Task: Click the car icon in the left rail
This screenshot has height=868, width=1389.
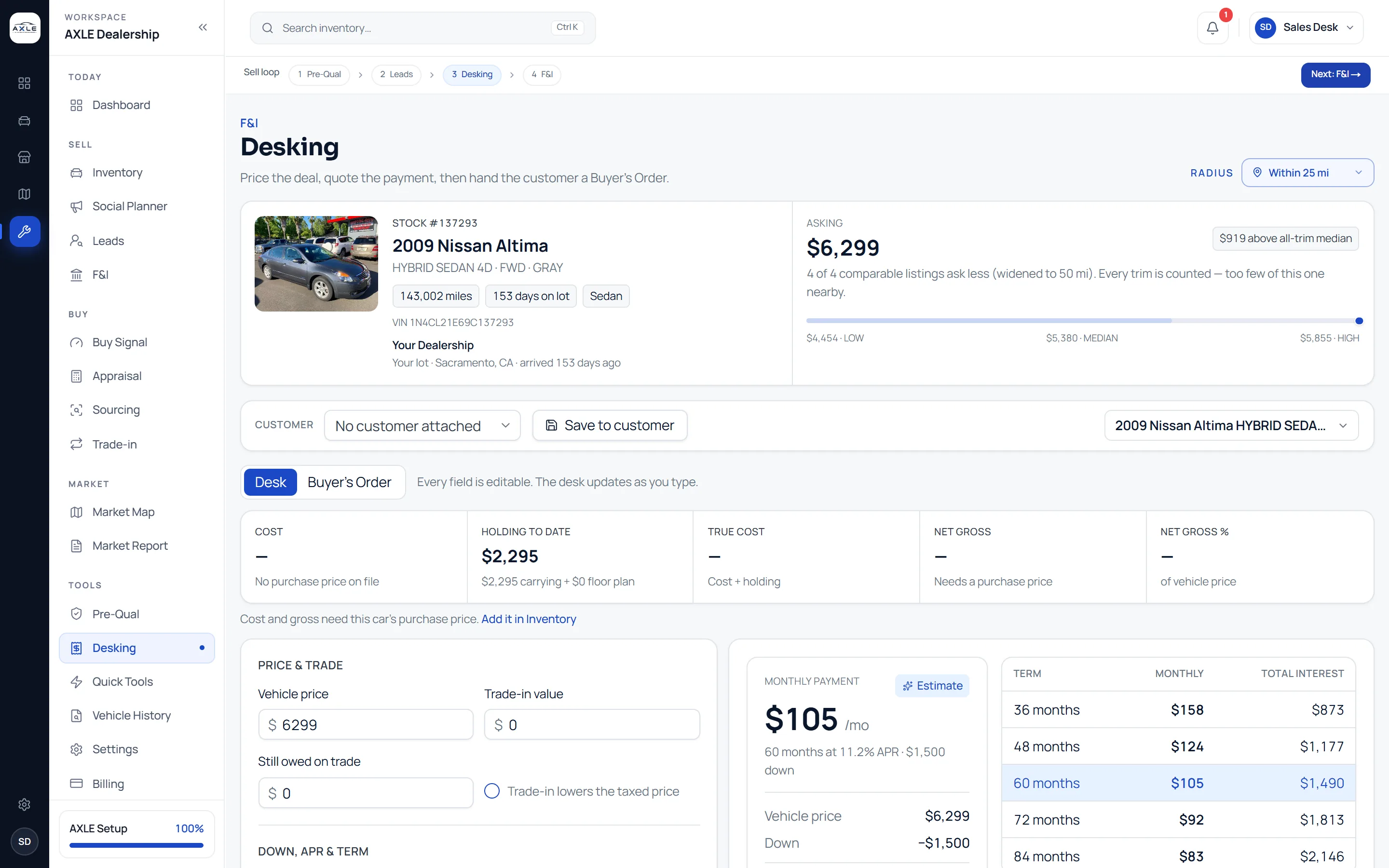Action: coord(24,121)
